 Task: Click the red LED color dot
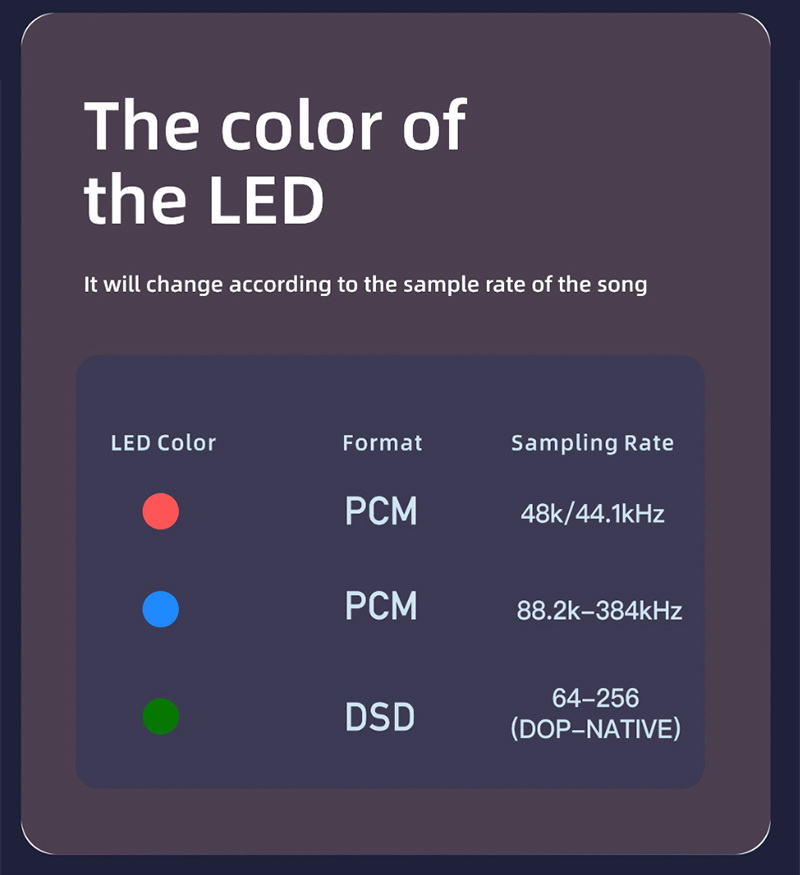(x=161, y=511)
